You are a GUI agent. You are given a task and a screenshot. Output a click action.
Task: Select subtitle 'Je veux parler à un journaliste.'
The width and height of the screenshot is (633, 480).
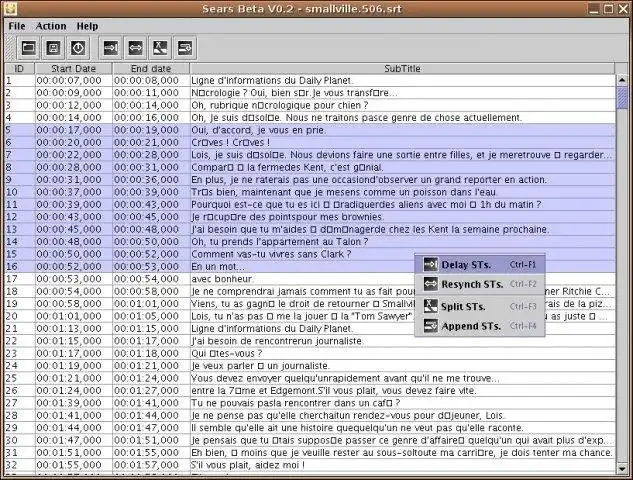[x=402, y=366]
